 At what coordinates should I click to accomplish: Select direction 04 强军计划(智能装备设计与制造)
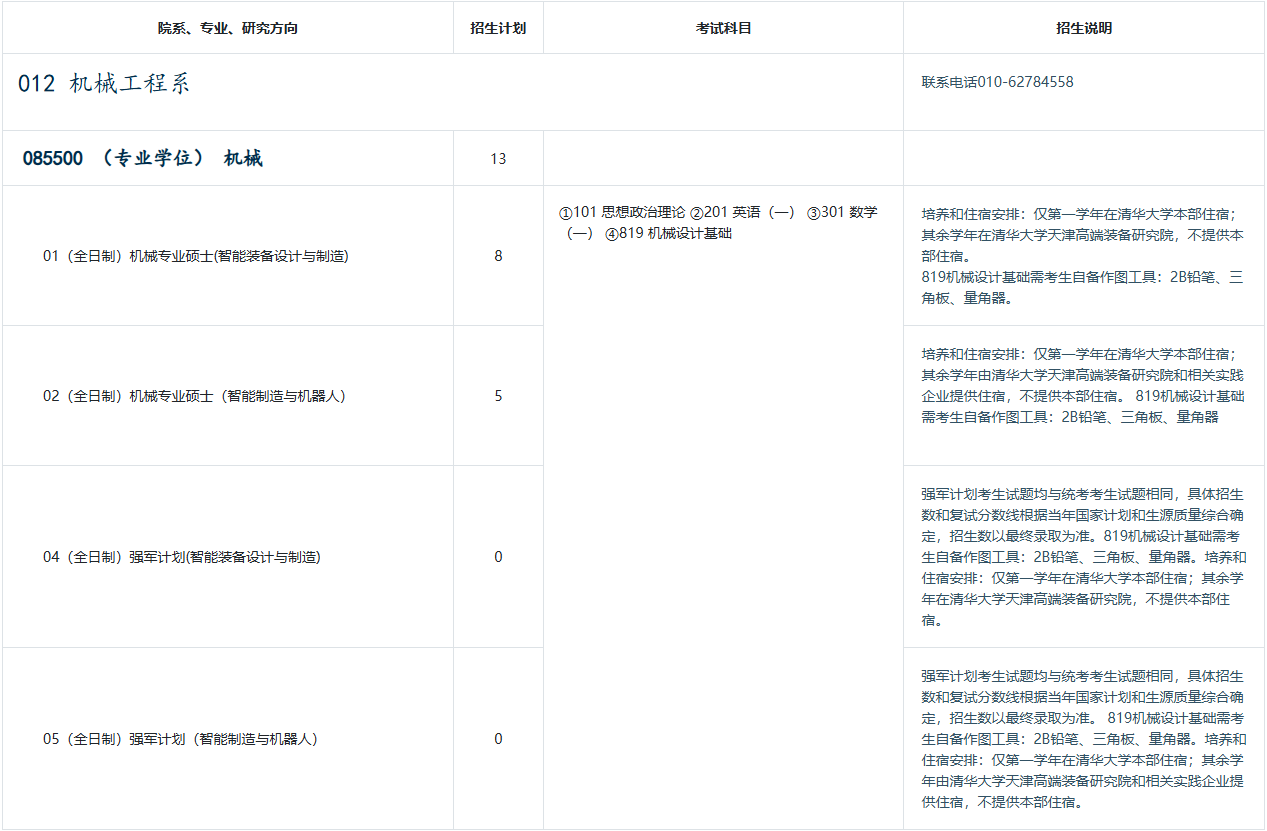click(181, 557)
